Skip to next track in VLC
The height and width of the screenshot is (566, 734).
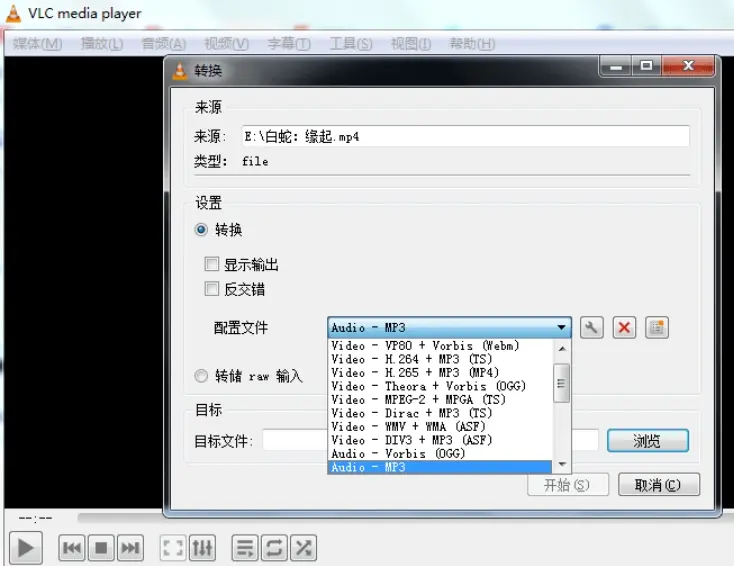(x=130, y=548)
